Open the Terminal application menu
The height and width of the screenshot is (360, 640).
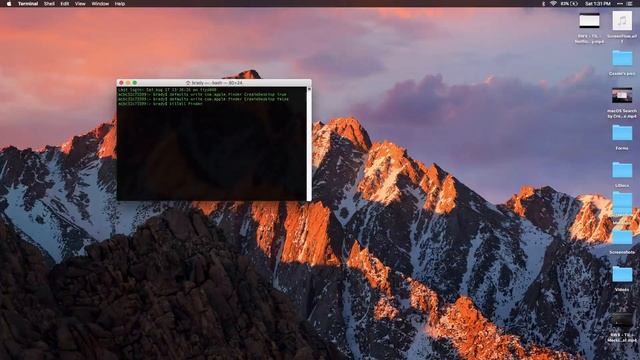coord(28,4)
